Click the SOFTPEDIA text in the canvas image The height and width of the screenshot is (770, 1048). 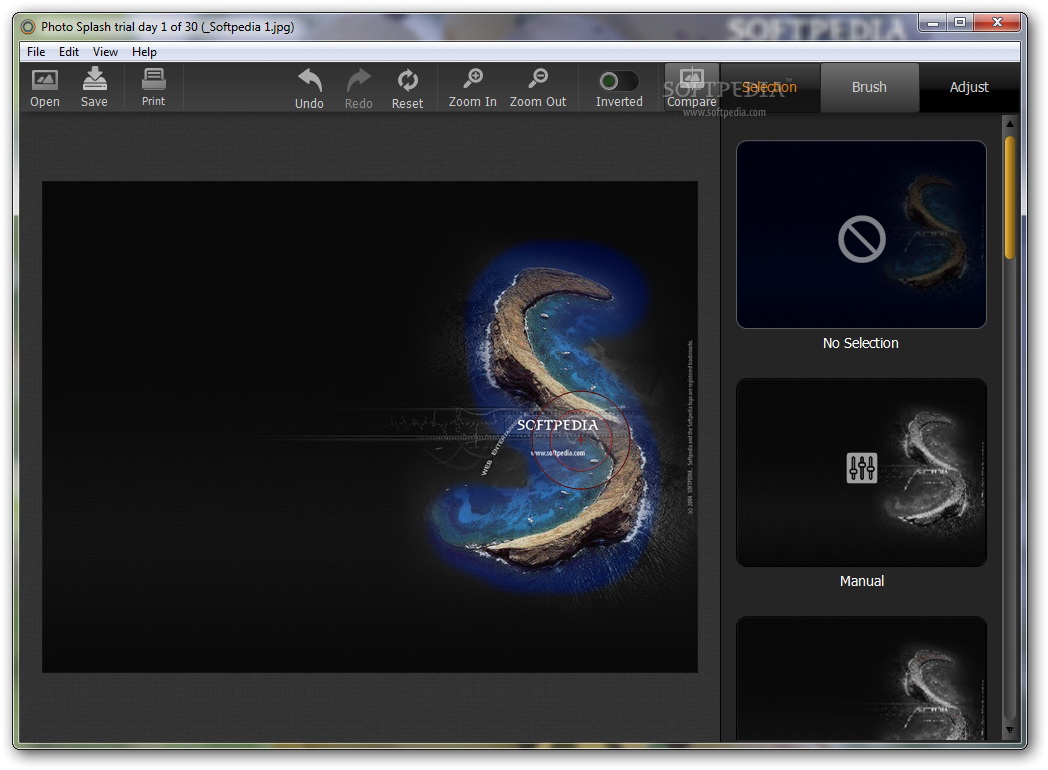tap(557, 425)
